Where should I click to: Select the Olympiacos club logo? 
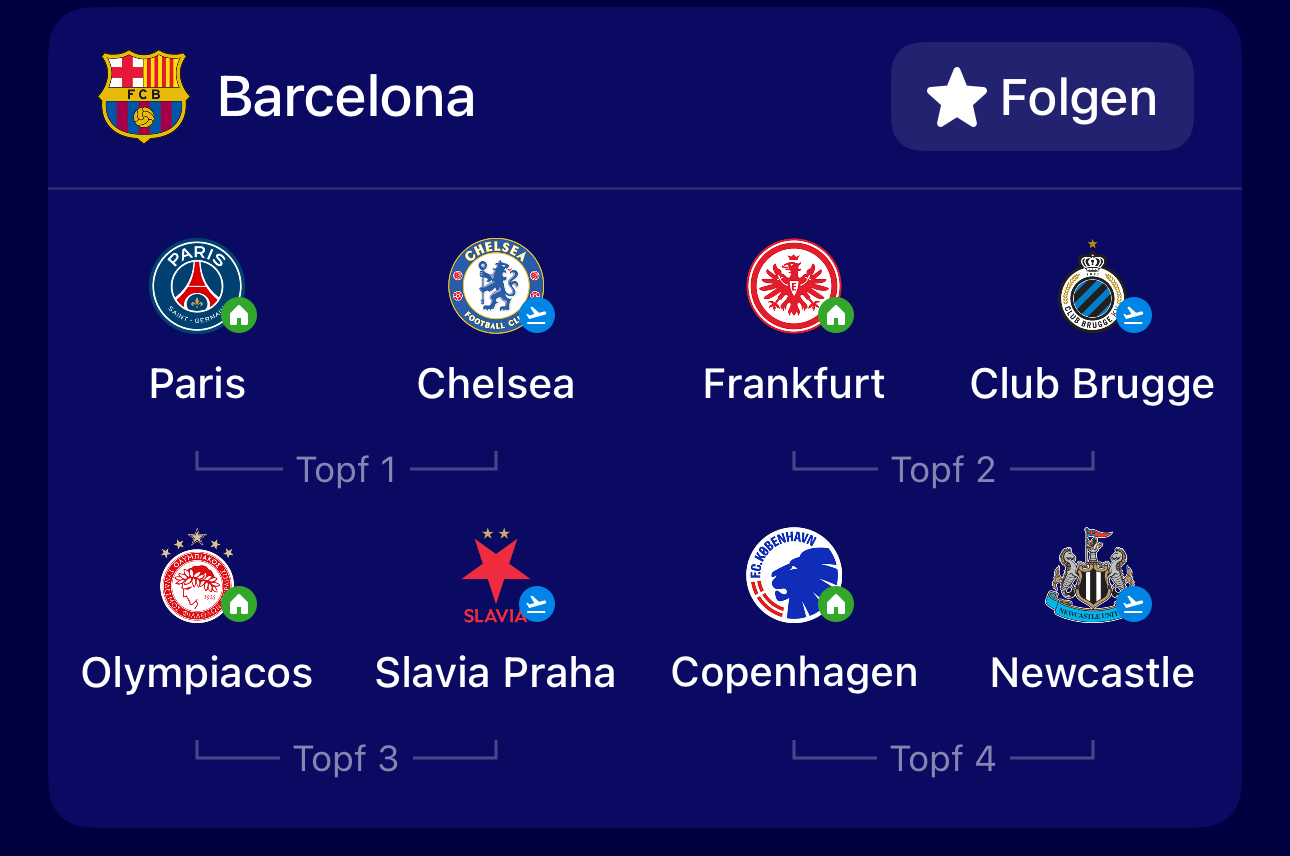pyautogui.click(x=197, y=576)
